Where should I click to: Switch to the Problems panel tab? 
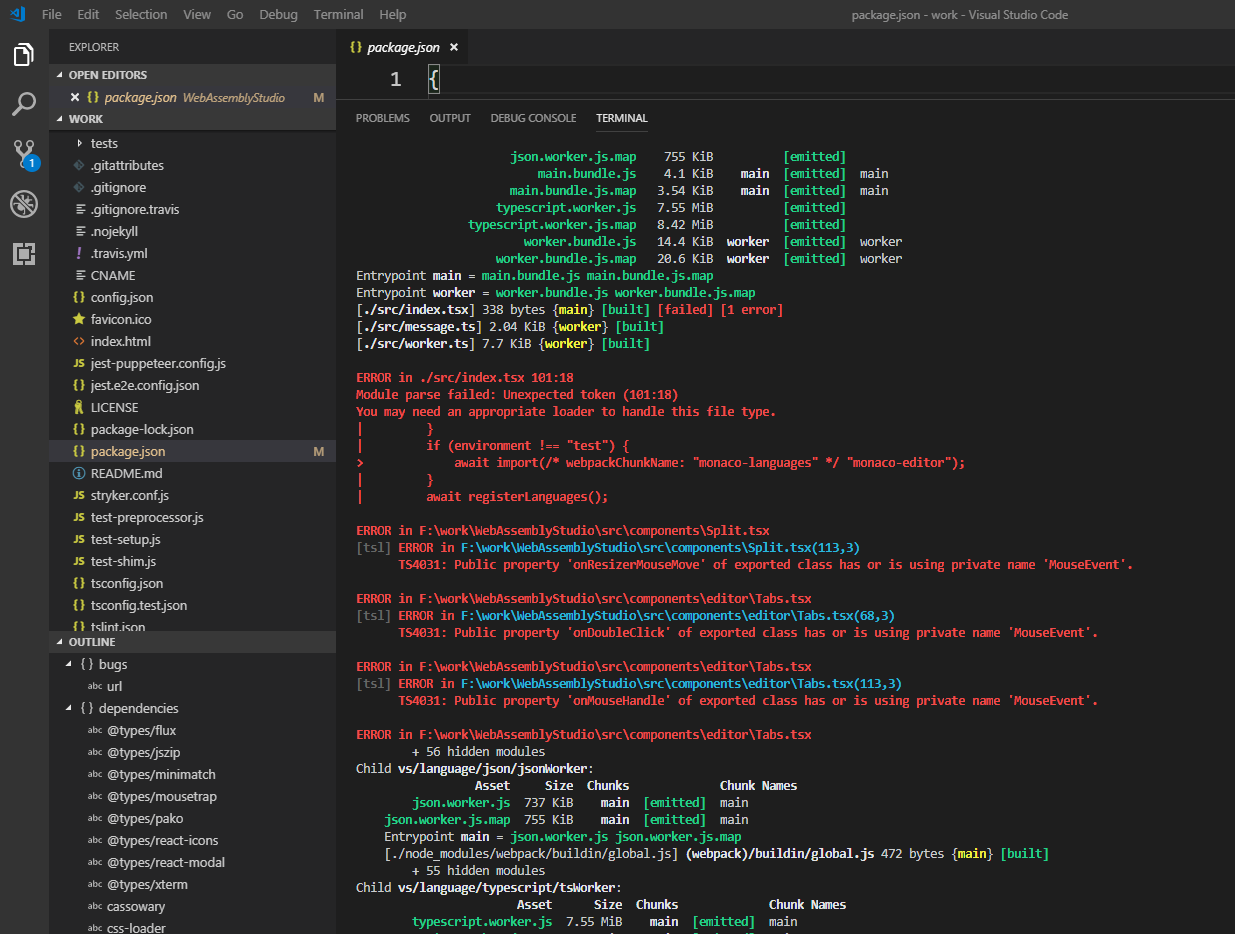382,118
